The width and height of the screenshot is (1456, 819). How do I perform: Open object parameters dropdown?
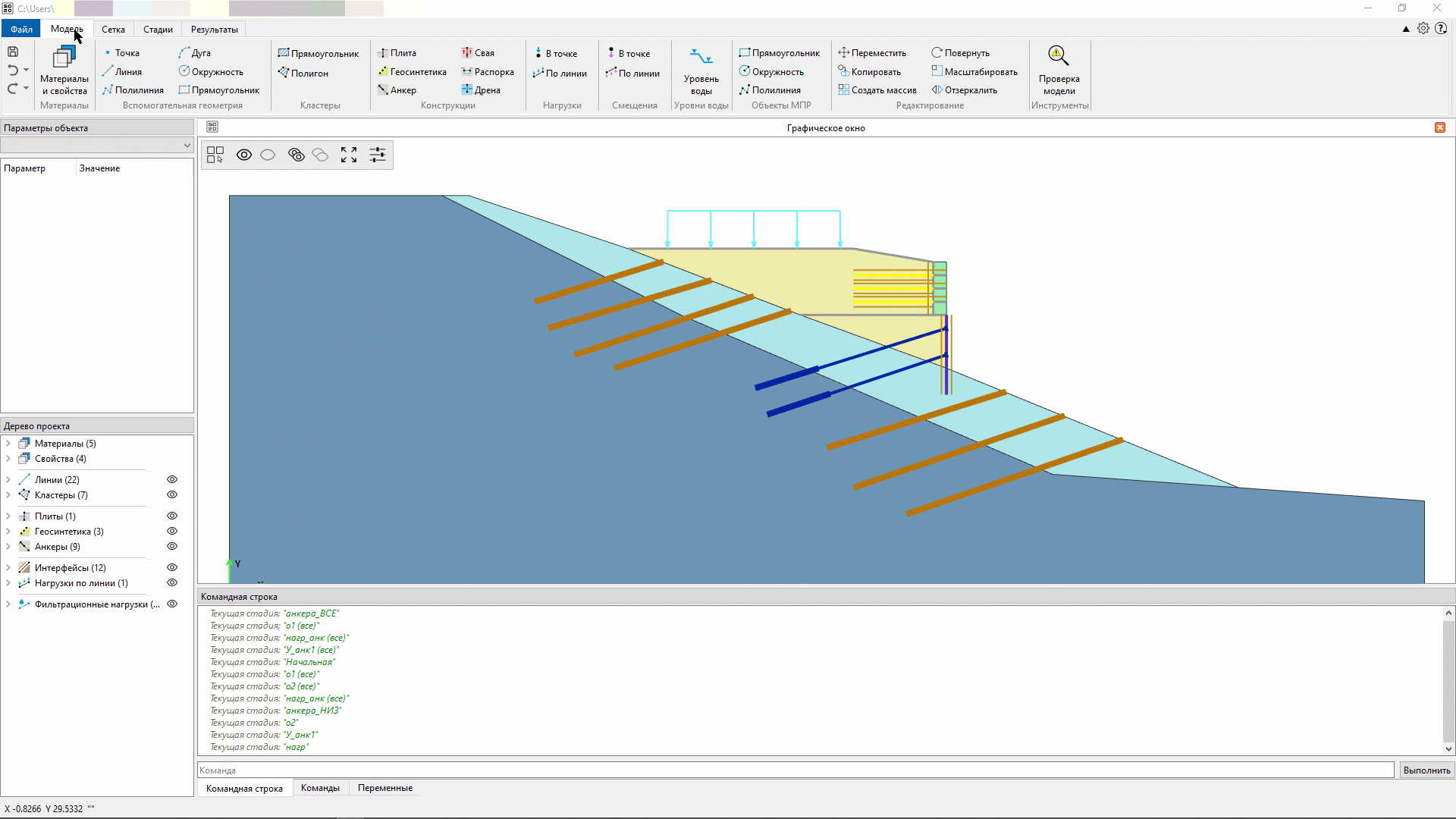pos(187,146)
